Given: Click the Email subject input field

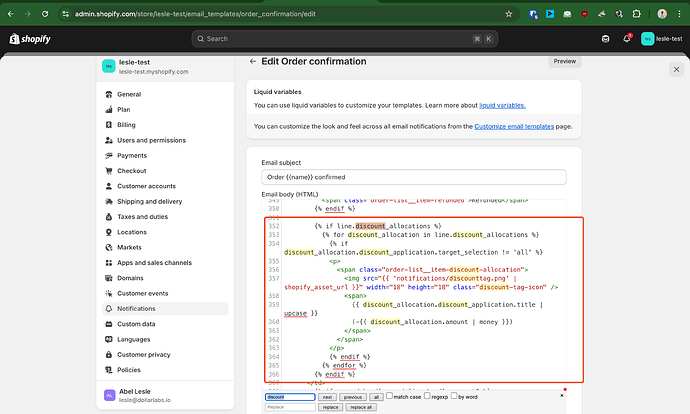Looking at the screenshot, I should pyautogui.click(x=412, y=177).
